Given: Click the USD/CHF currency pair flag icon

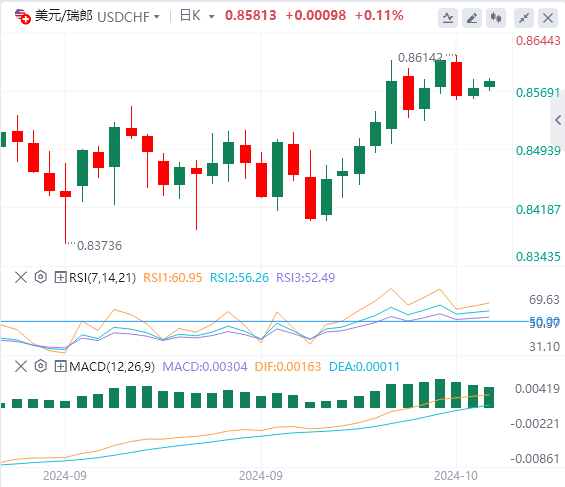Looking at the screenshot, I should [23, 16].
